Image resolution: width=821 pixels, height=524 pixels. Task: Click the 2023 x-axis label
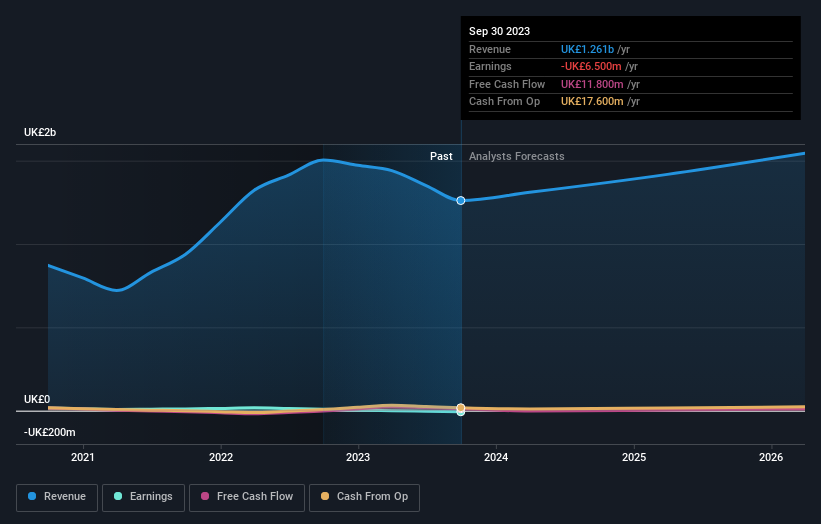pyautogui.click(x=358, y=457)
